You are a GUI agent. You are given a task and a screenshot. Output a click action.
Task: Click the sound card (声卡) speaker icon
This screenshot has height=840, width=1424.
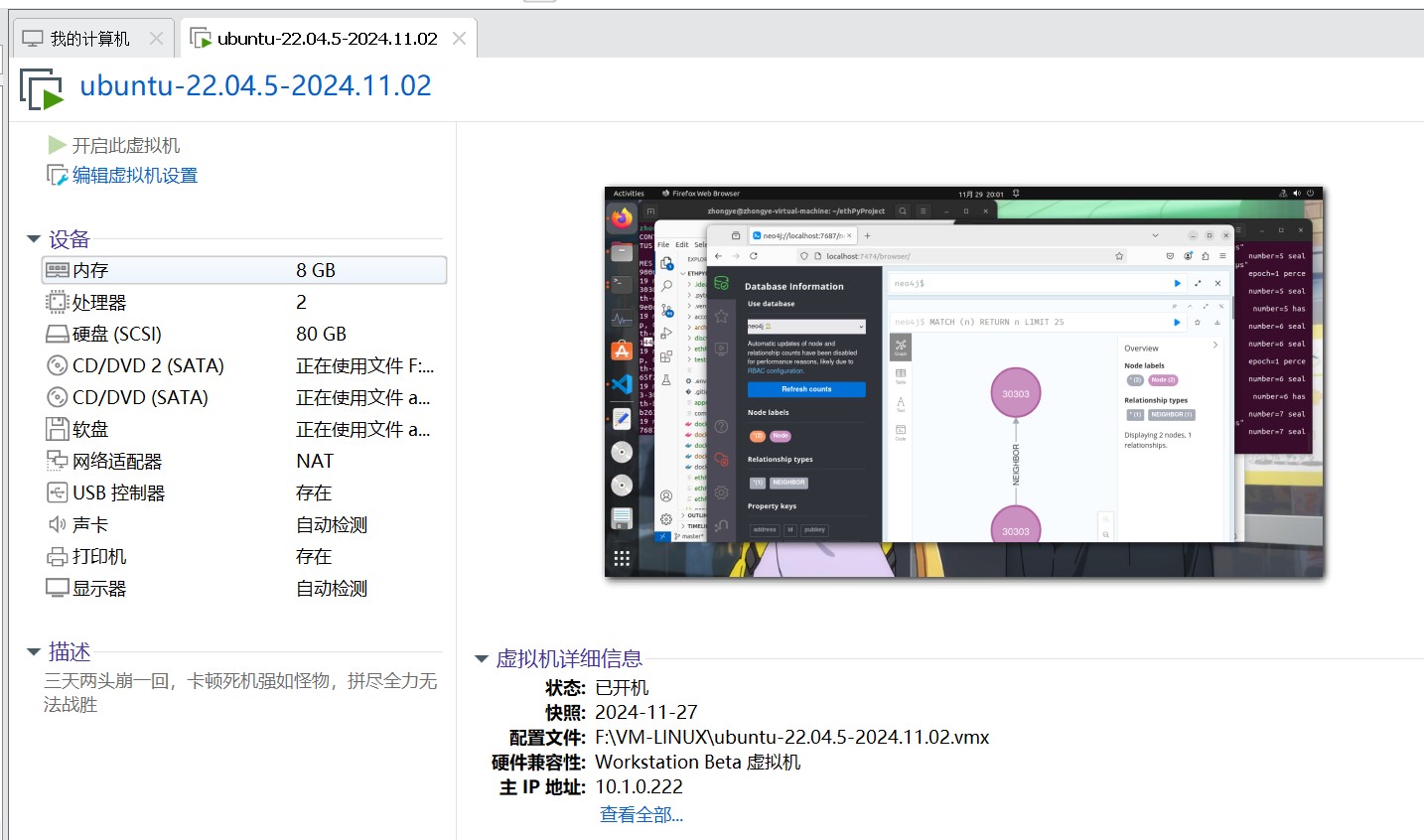tap(57, 524)
